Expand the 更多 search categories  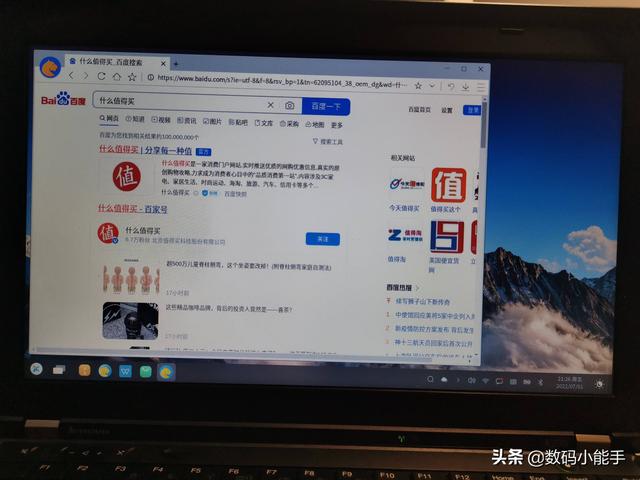coord(337,125)
